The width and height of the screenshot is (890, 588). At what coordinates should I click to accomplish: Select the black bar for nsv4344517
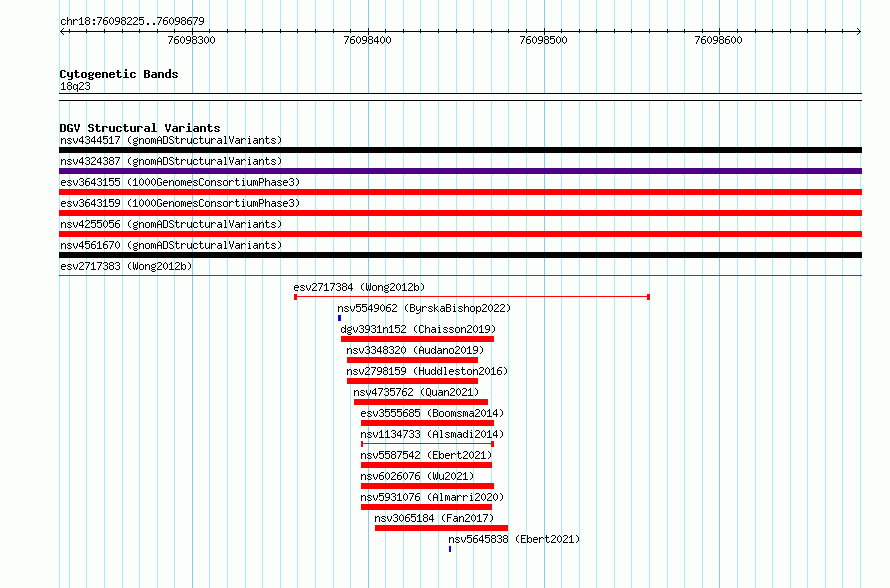tap(460, 150)
